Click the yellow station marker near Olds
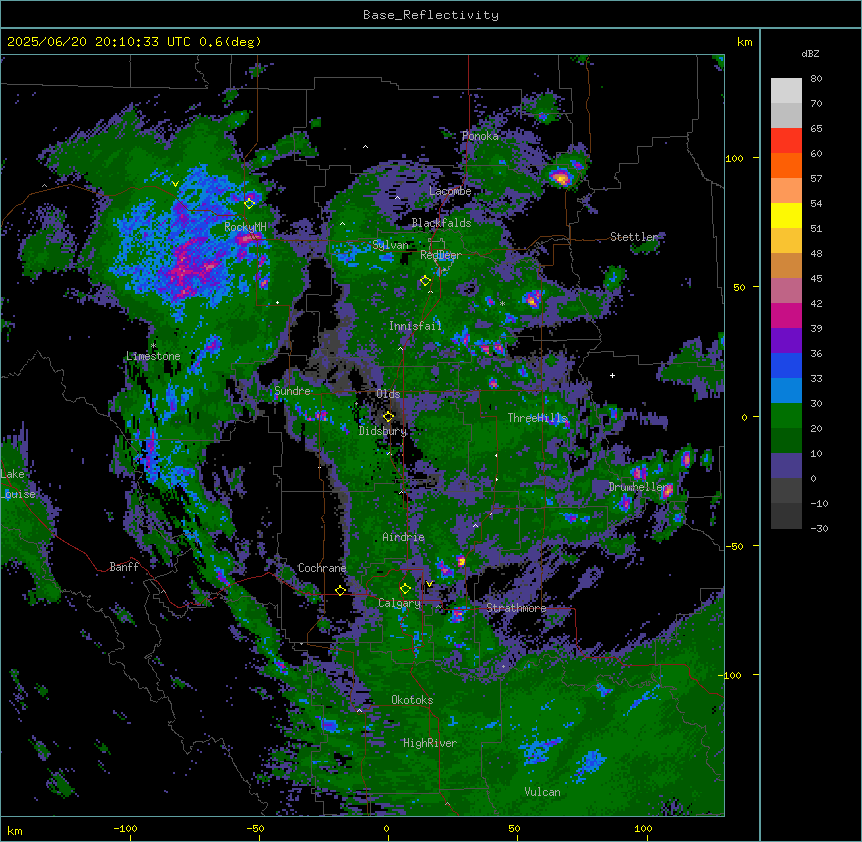This screenshot has width=862, height=842. [x=389, y=417]
